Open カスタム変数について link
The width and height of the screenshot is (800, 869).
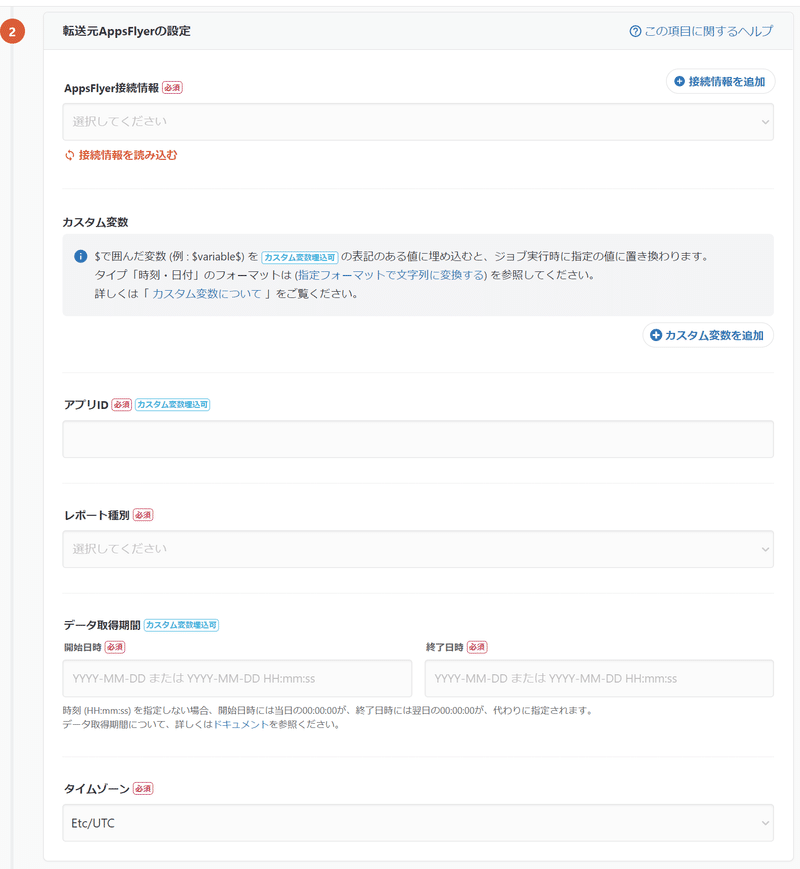point(207,294)
